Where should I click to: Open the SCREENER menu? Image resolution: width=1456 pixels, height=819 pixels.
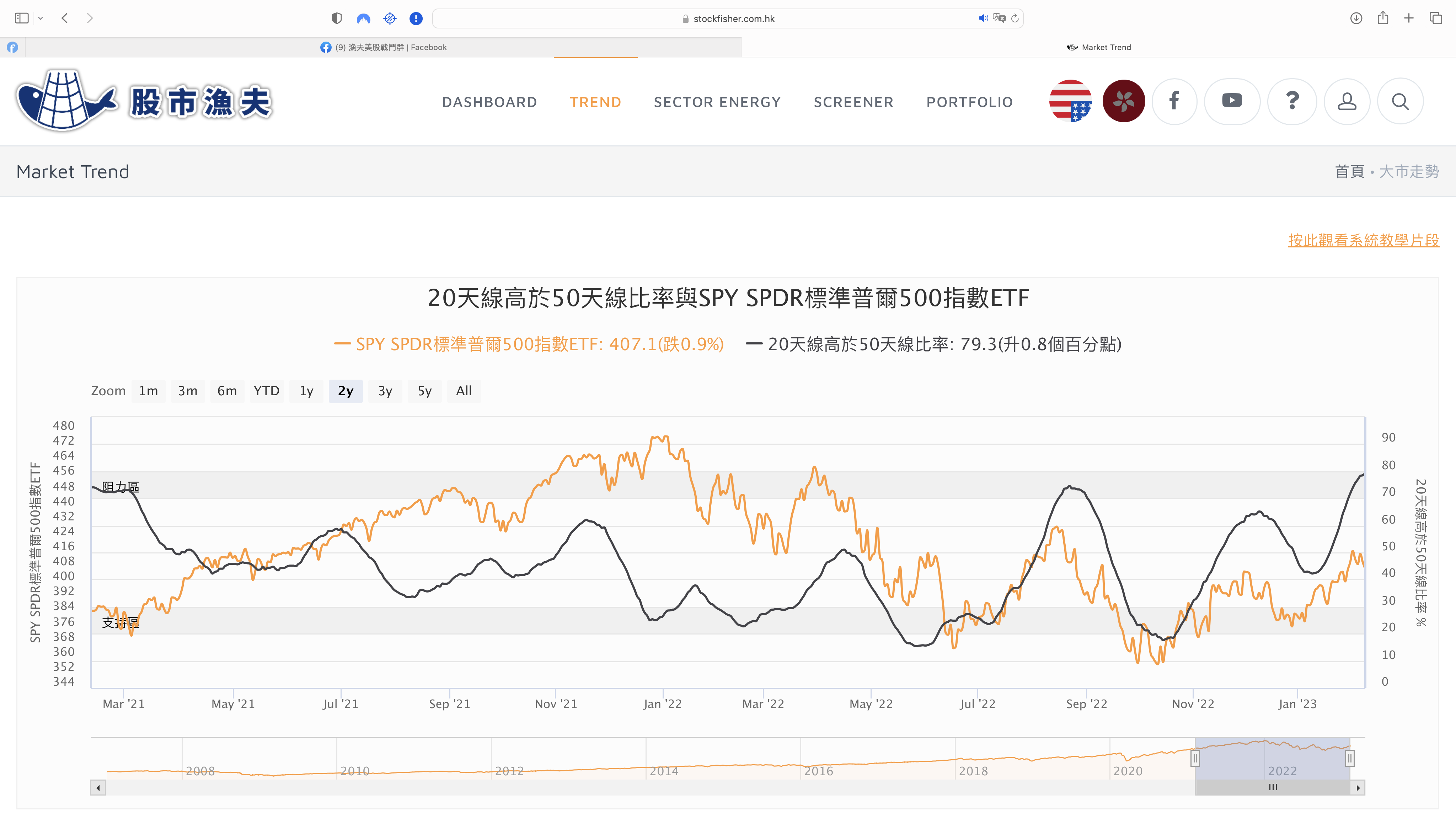(853, 102)
